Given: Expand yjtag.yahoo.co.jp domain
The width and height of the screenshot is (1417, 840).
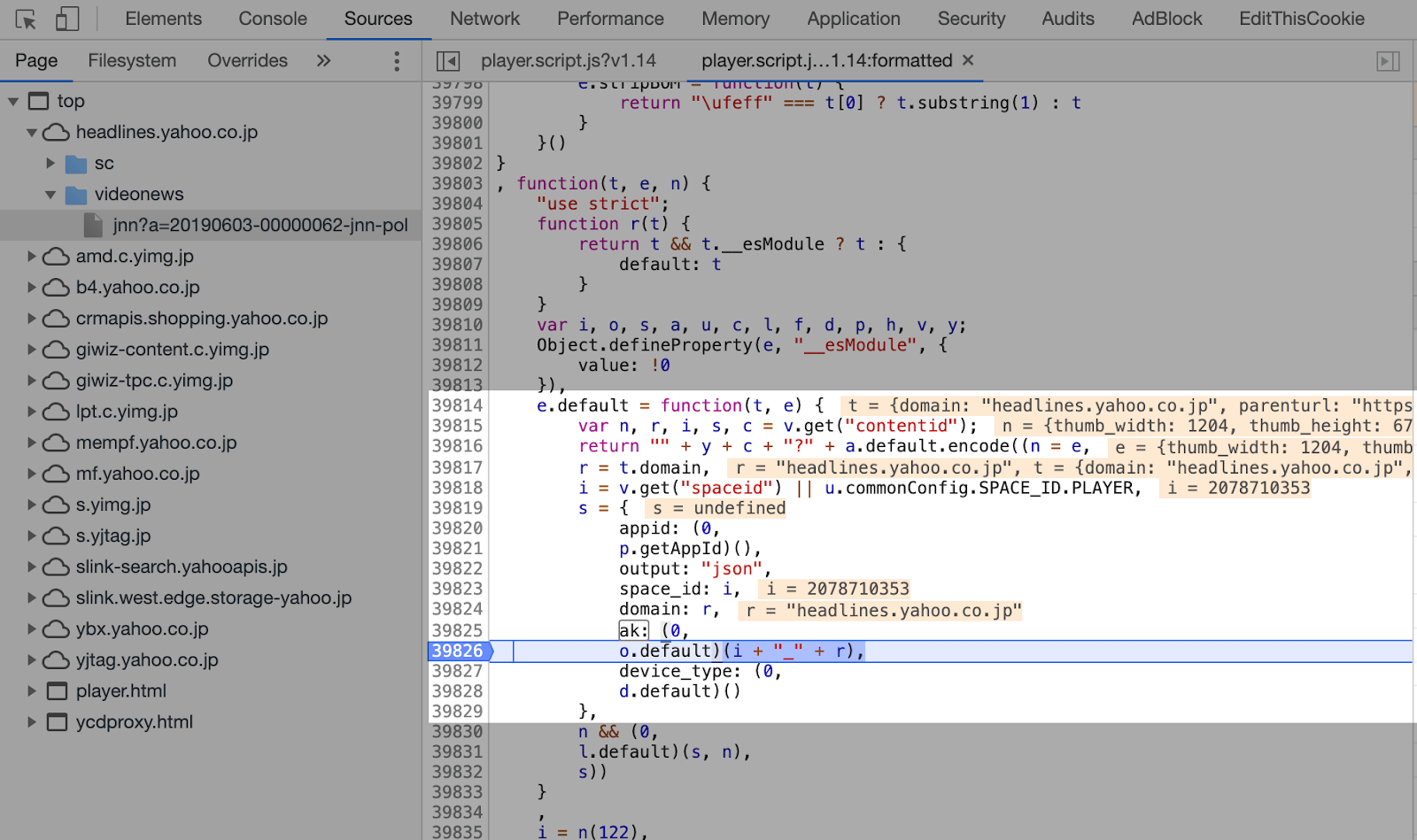Looking at the screenshot, I should coord(32,659).
